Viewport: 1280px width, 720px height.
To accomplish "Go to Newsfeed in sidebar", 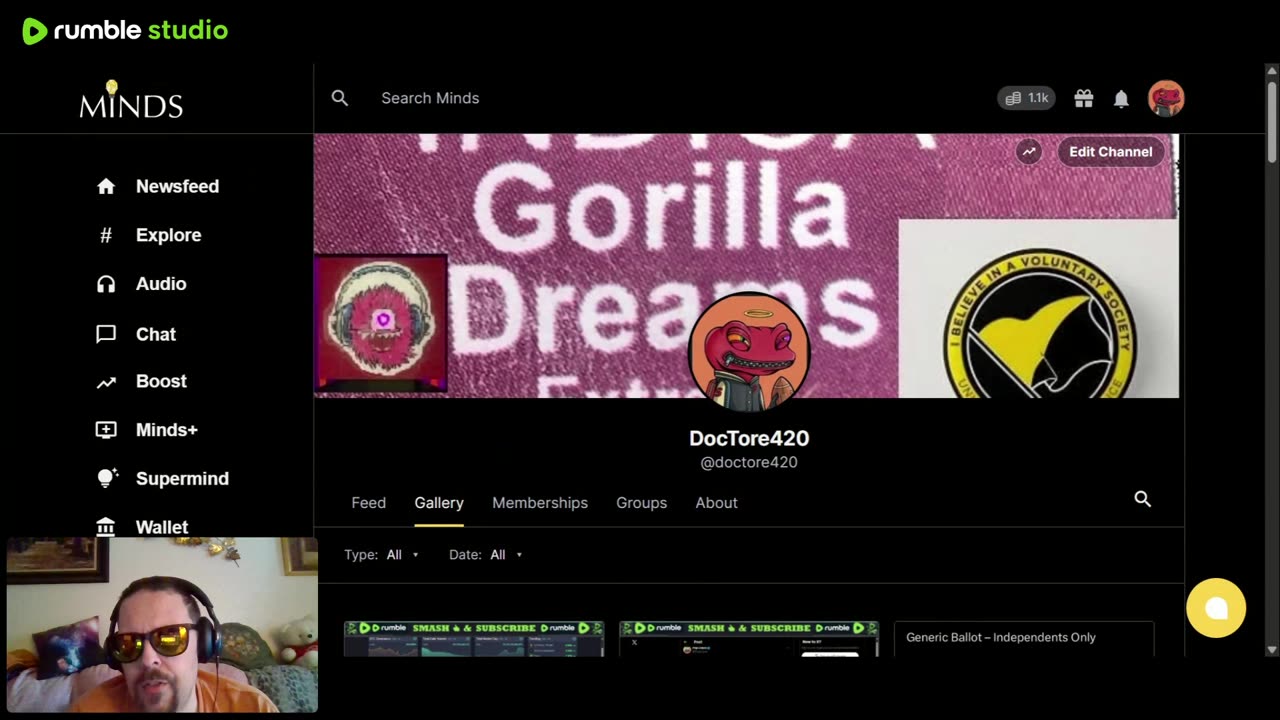I will tap(177, 186).
